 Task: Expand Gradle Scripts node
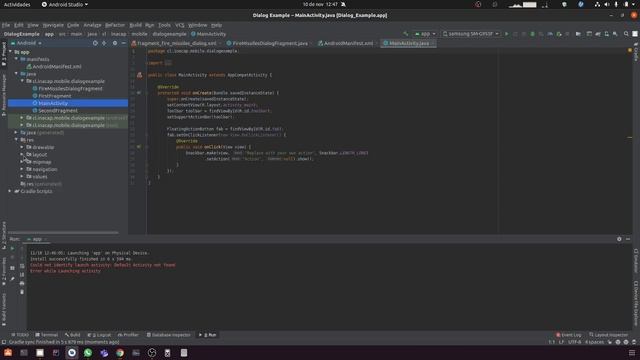[x=10, y=191]
